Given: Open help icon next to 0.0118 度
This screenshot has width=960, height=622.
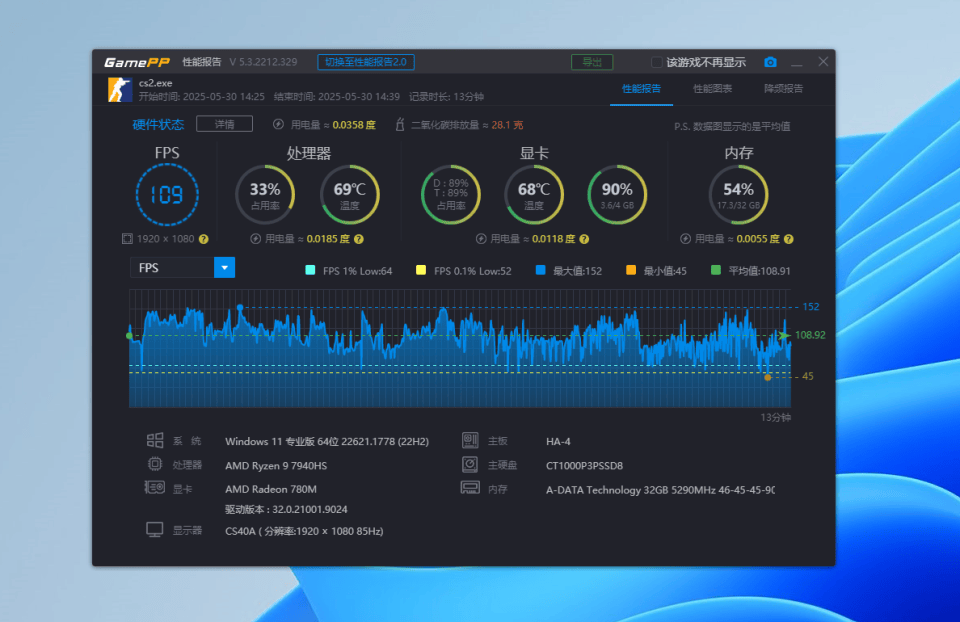Looking at the screenshot, I should point(584,239).
